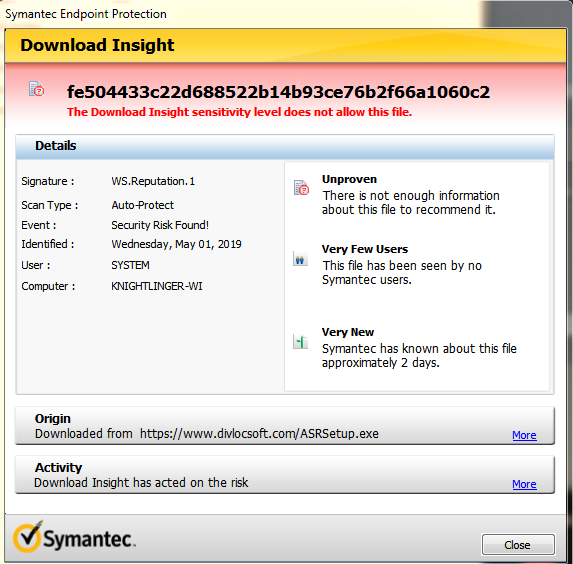Screen dimensions: 573x564
Task: Click the Very New heading text
Action: click(x=348, y=332)
